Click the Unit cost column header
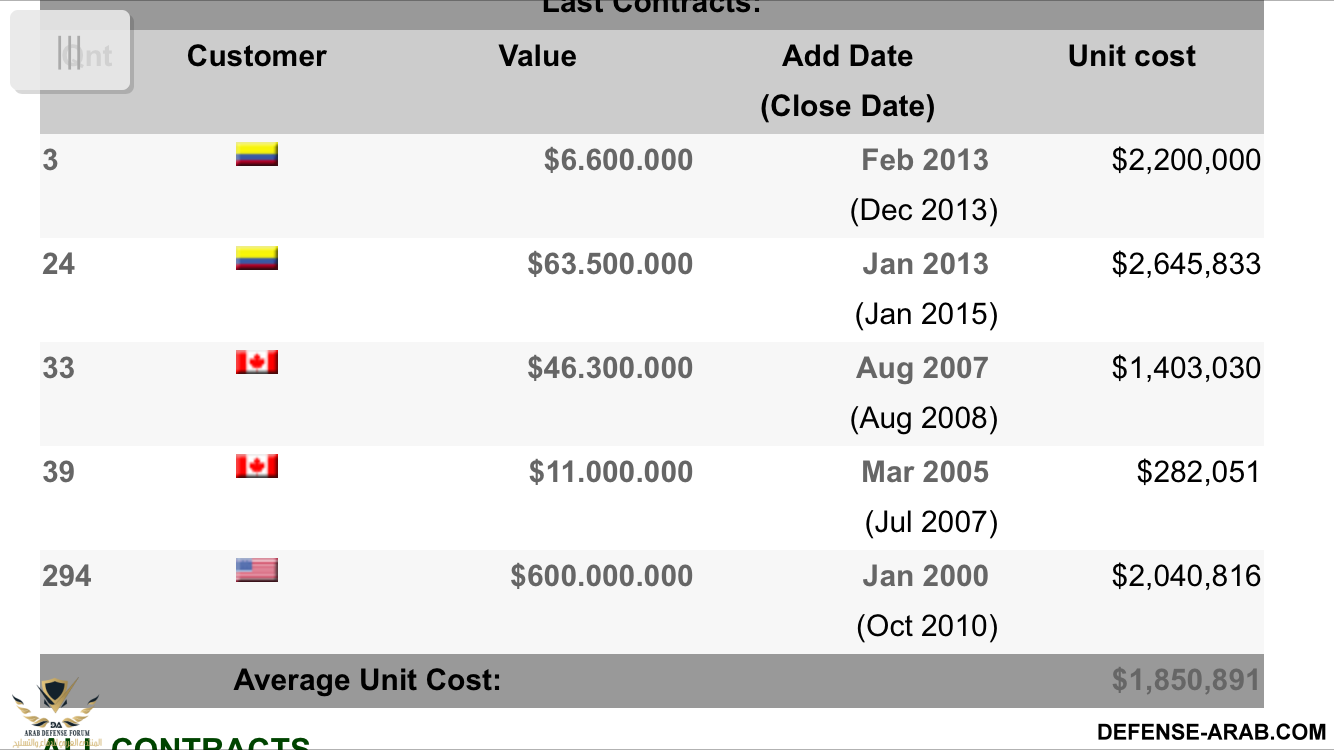 tap(1131, 56)
